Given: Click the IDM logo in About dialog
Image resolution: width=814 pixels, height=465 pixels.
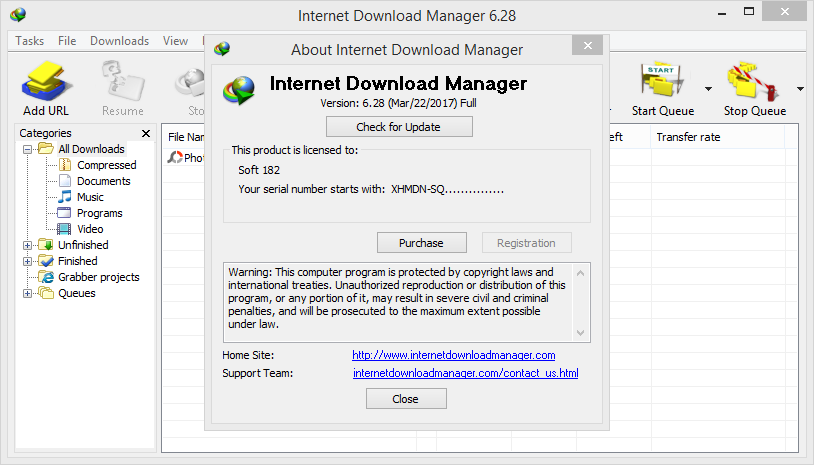Looking at the screenshot, I should point(239,90).
